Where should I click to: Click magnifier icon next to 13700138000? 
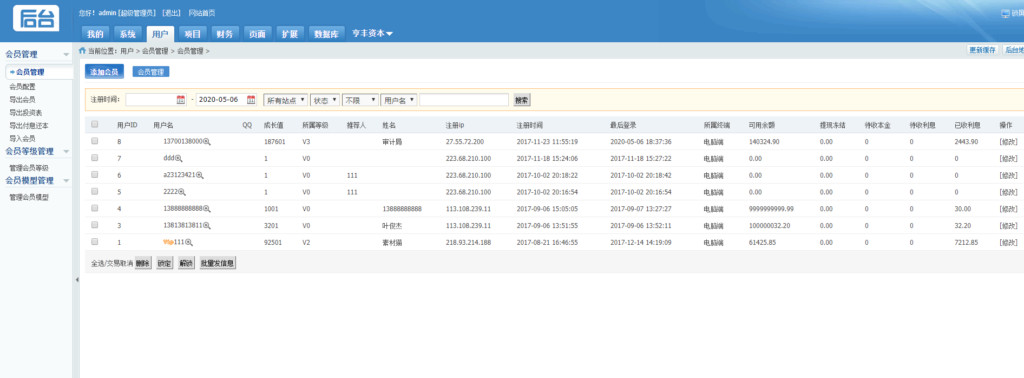(207, 142)
